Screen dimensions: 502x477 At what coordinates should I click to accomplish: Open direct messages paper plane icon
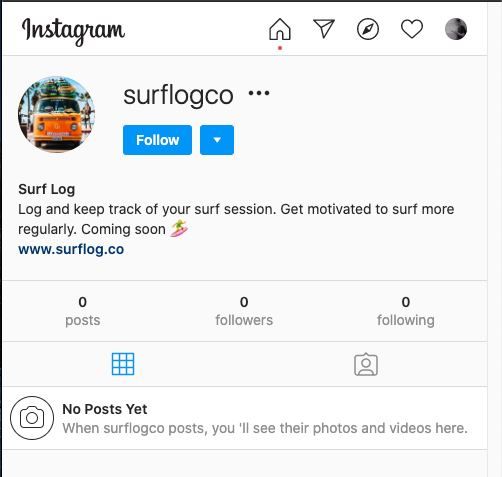coord(324,29)
